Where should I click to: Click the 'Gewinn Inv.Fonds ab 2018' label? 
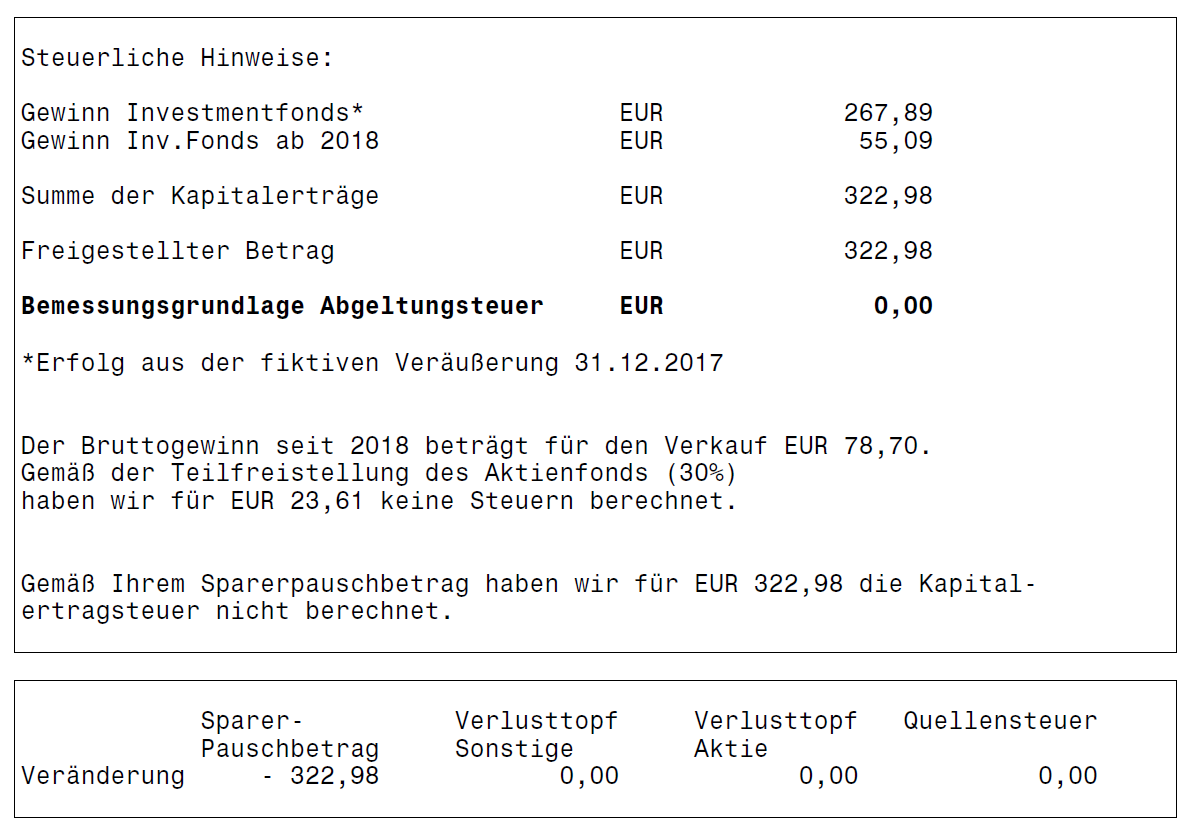point(200,141)
